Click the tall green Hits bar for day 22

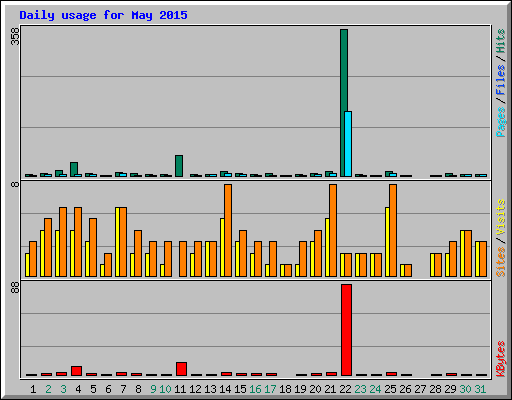[344, 103]
